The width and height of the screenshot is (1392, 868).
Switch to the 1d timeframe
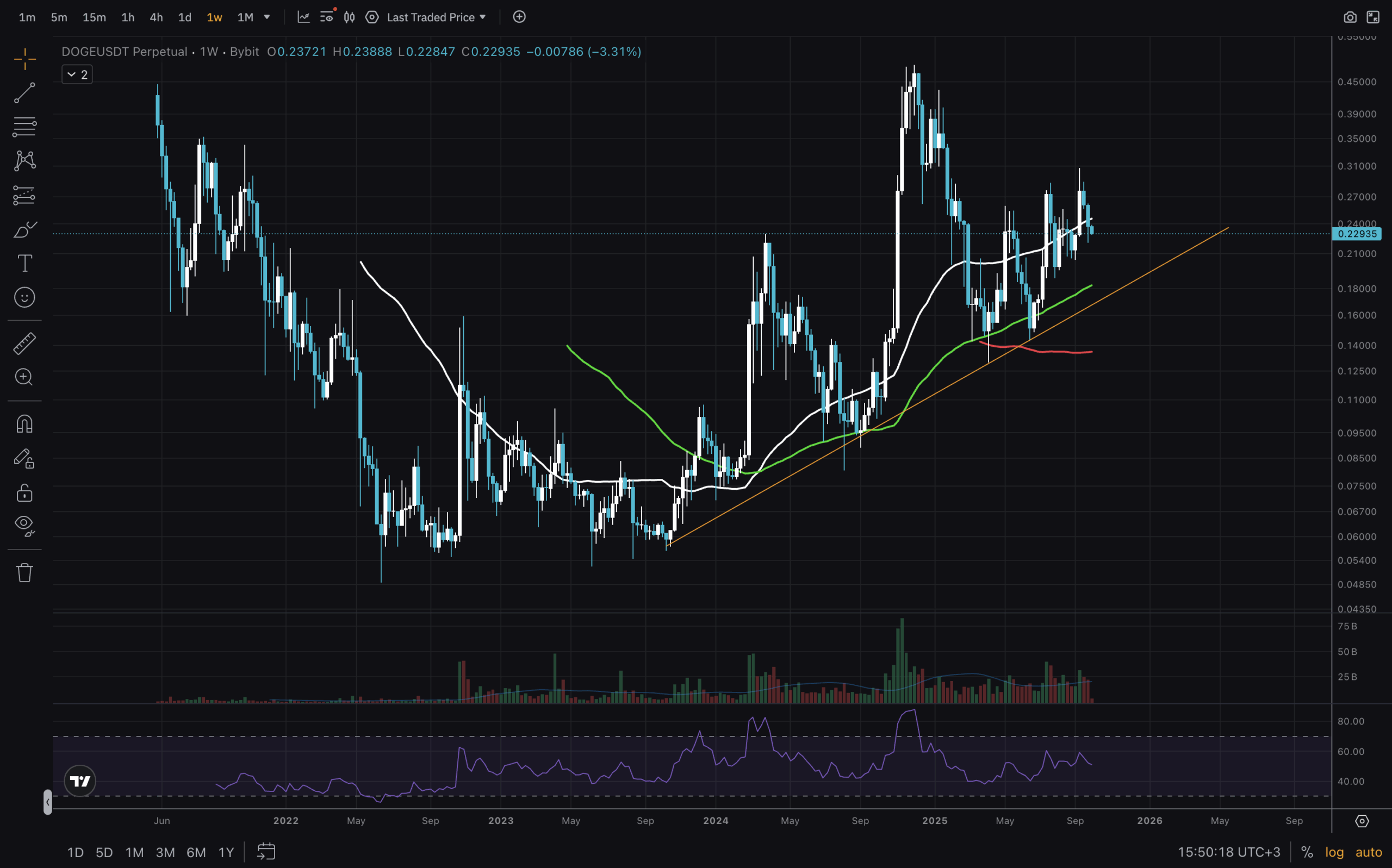(x=184, y=17)
